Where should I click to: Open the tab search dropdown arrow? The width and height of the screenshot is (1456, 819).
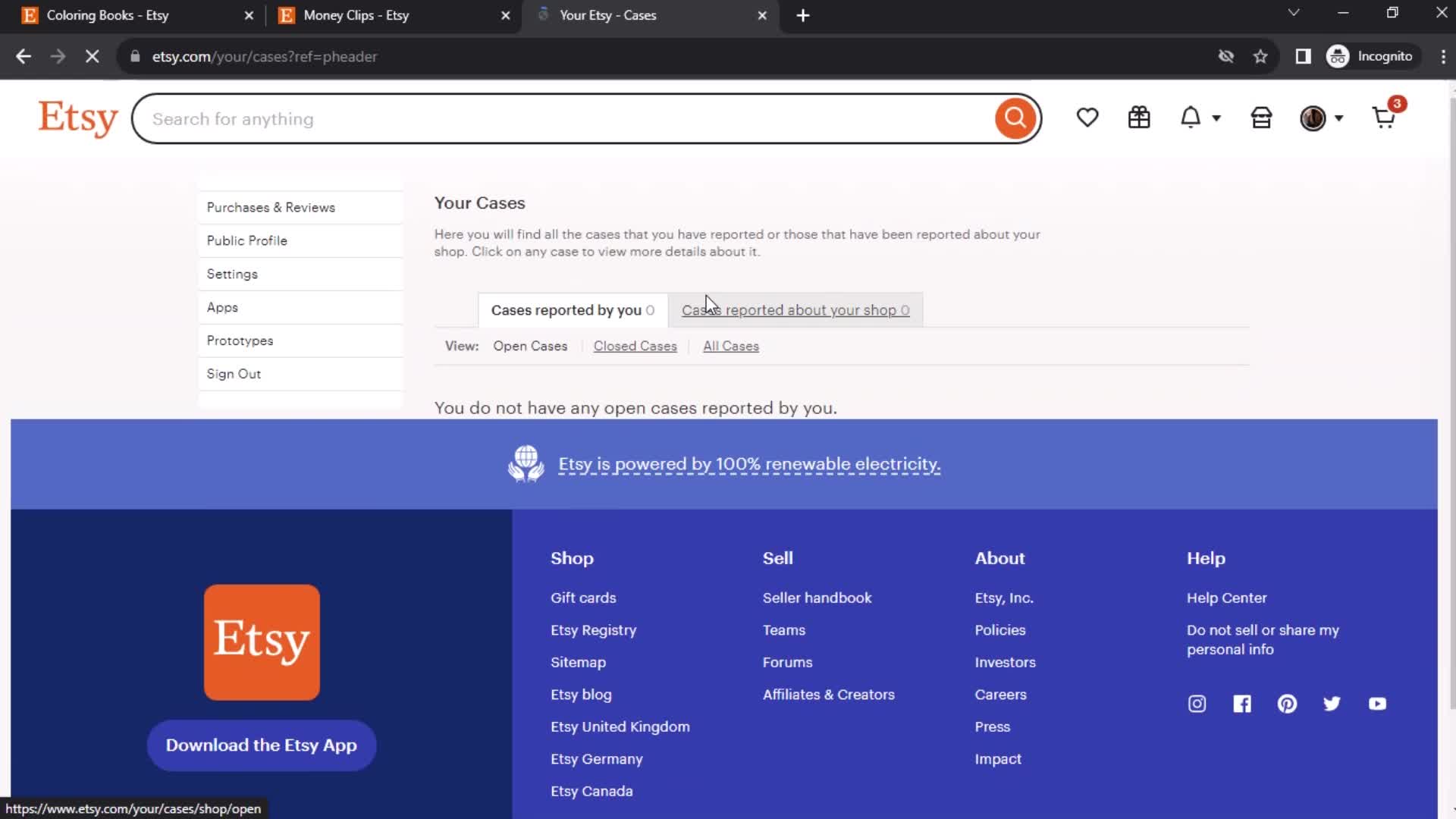[x=1294, y=13]
